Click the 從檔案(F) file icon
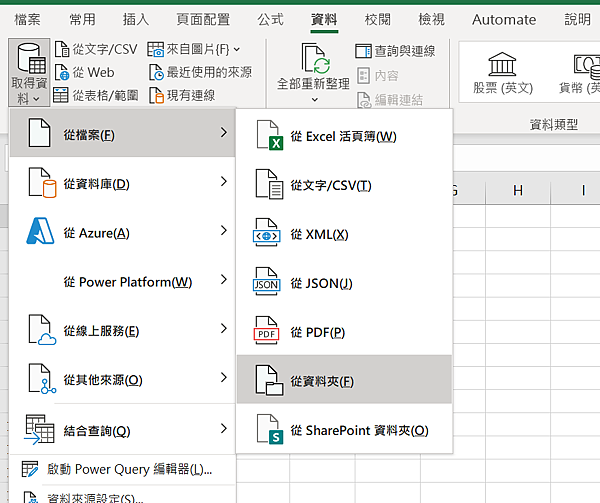Screen dimensions: 600x503 pyautogui.click(x=39, y=133)
